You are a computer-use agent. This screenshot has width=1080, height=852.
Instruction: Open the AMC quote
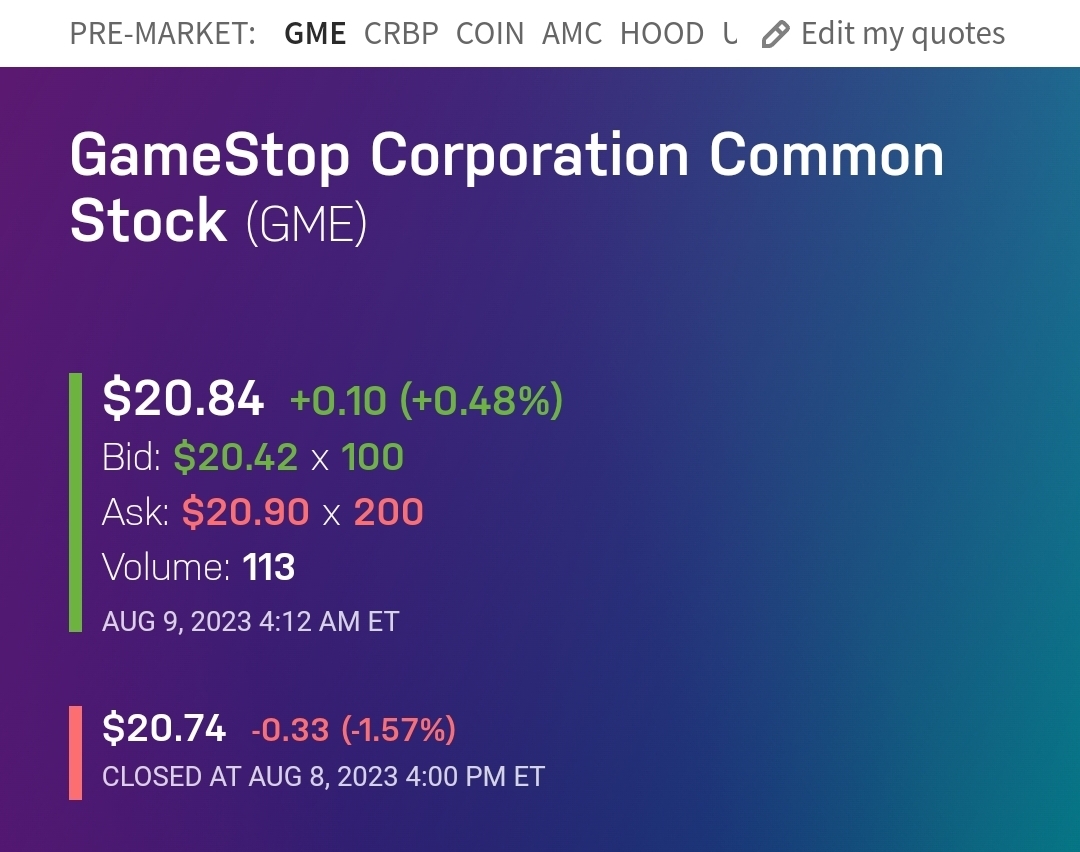pos(572,34)
